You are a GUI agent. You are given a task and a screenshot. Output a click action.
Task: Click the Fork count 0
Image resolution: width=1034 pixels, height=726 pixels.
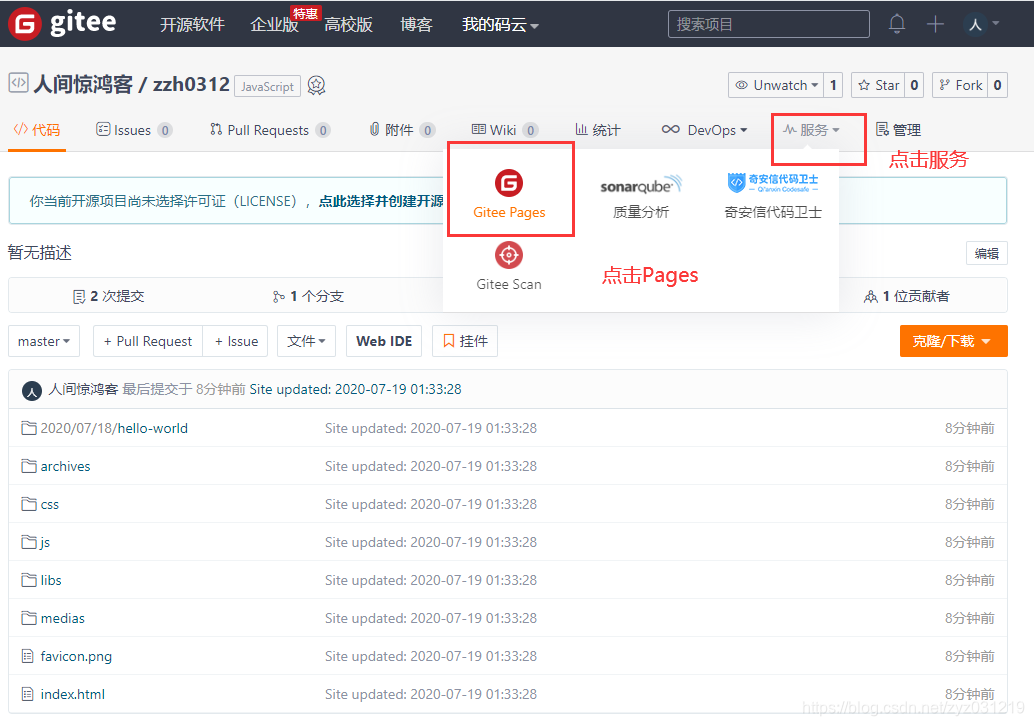pos(998,85)
